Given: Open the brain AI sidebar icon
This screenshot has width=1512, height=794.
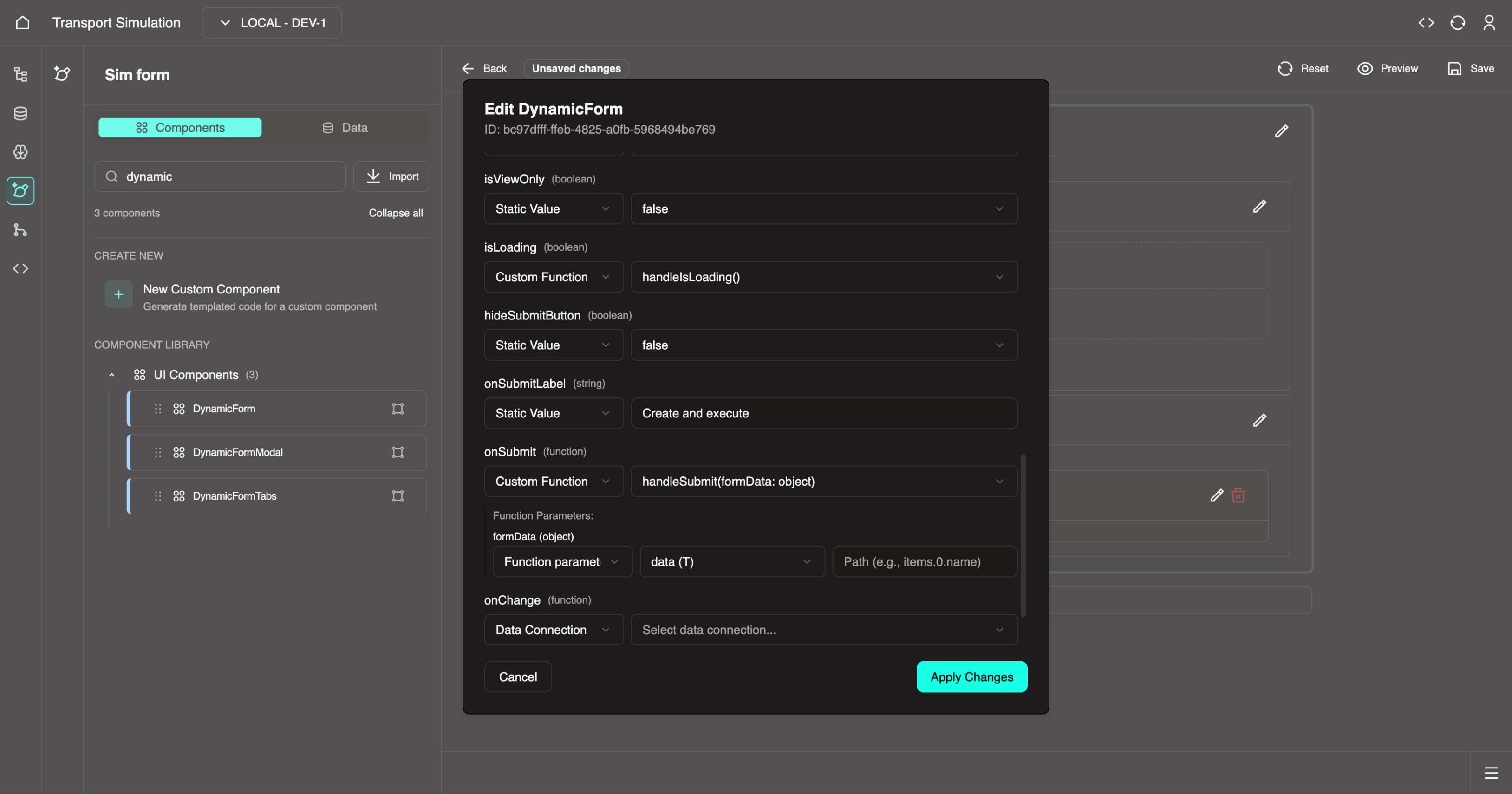Looking at the screenshot, I should 20,152.
